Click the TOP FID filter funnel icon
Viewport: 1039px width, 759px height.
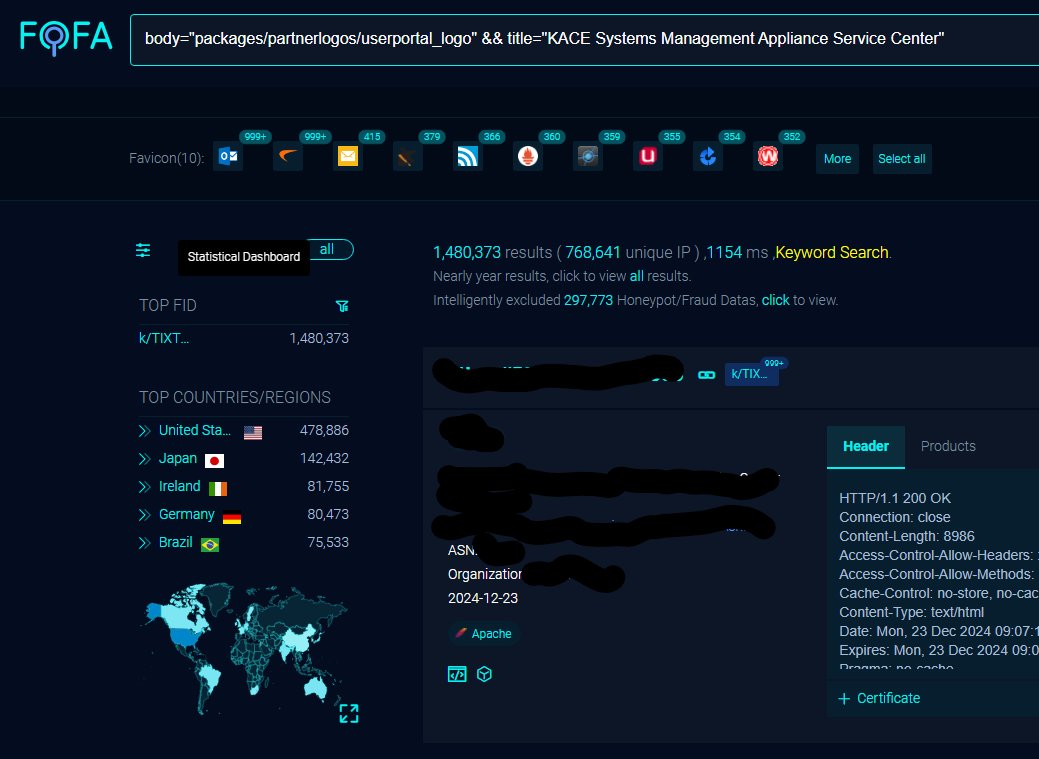(342, 306)
